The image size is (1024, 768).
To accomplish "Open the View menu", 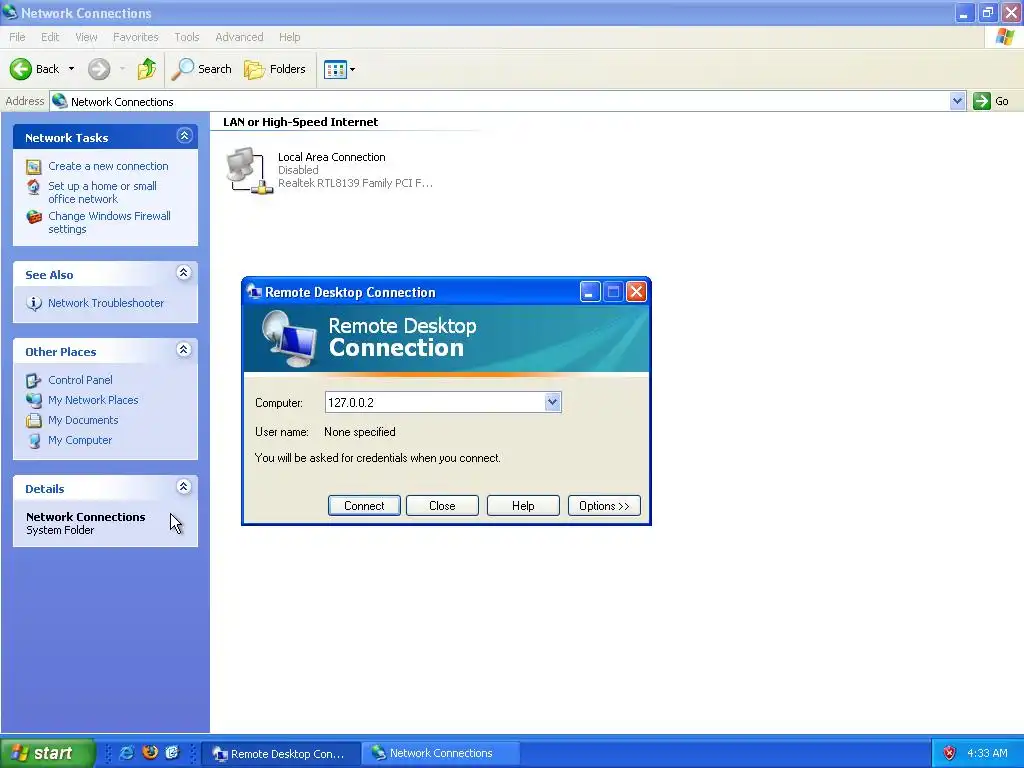I will (86, 37).
